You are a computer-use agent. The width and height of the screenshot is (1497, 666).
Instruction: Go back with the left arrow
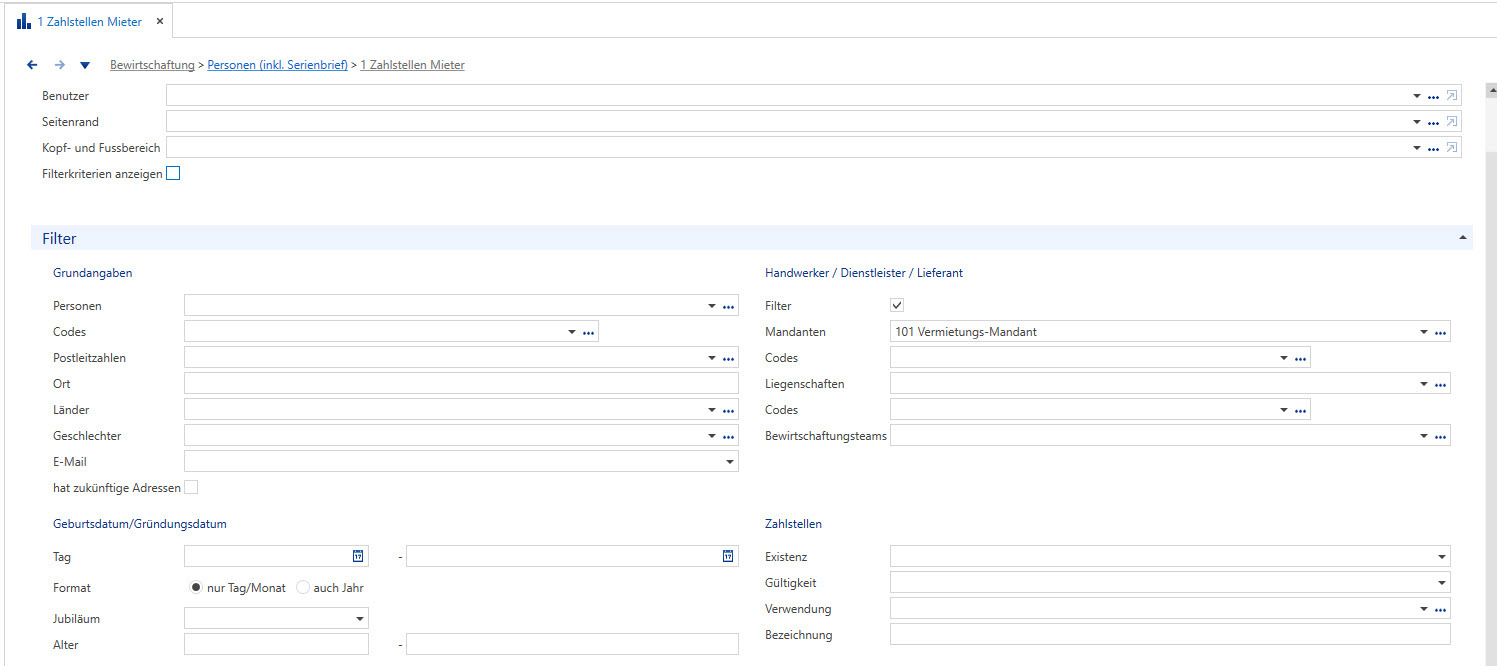click(x=32, y=65)
